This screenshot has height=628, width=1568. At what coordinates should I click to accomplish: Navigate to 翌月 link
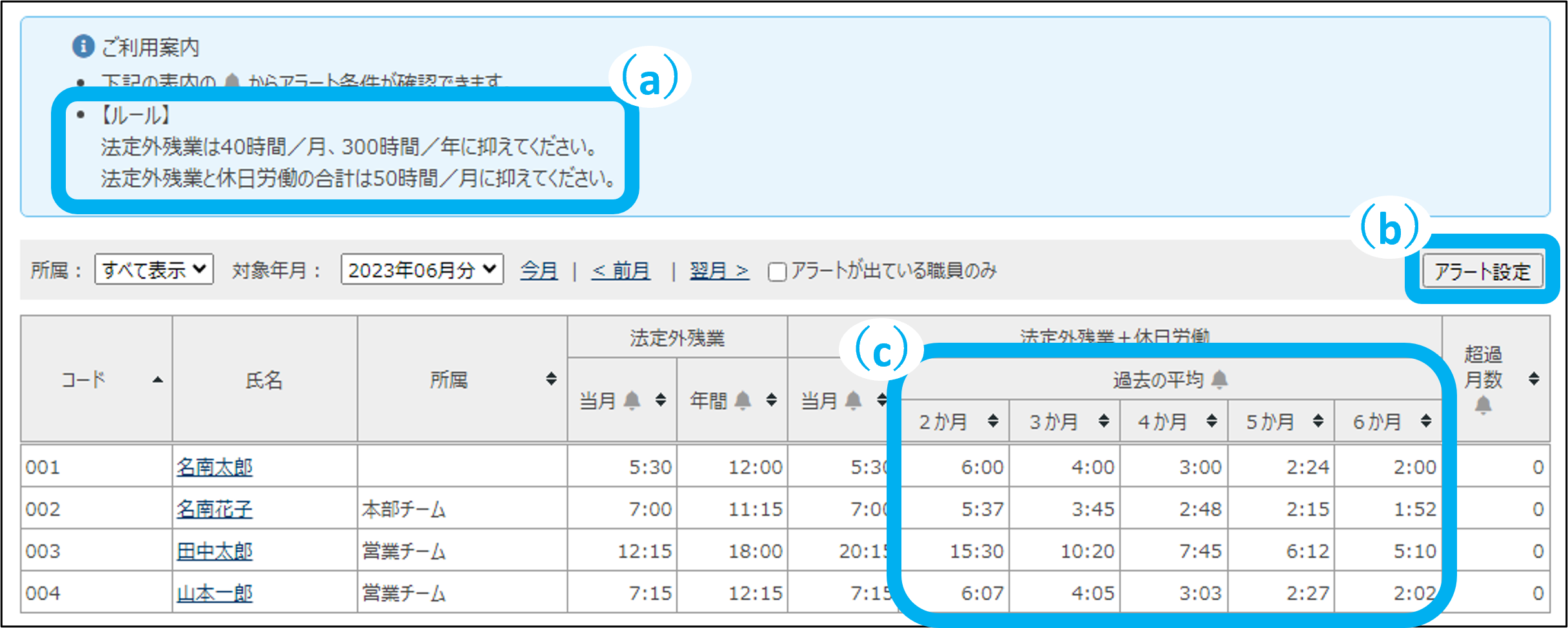[719, 270]
